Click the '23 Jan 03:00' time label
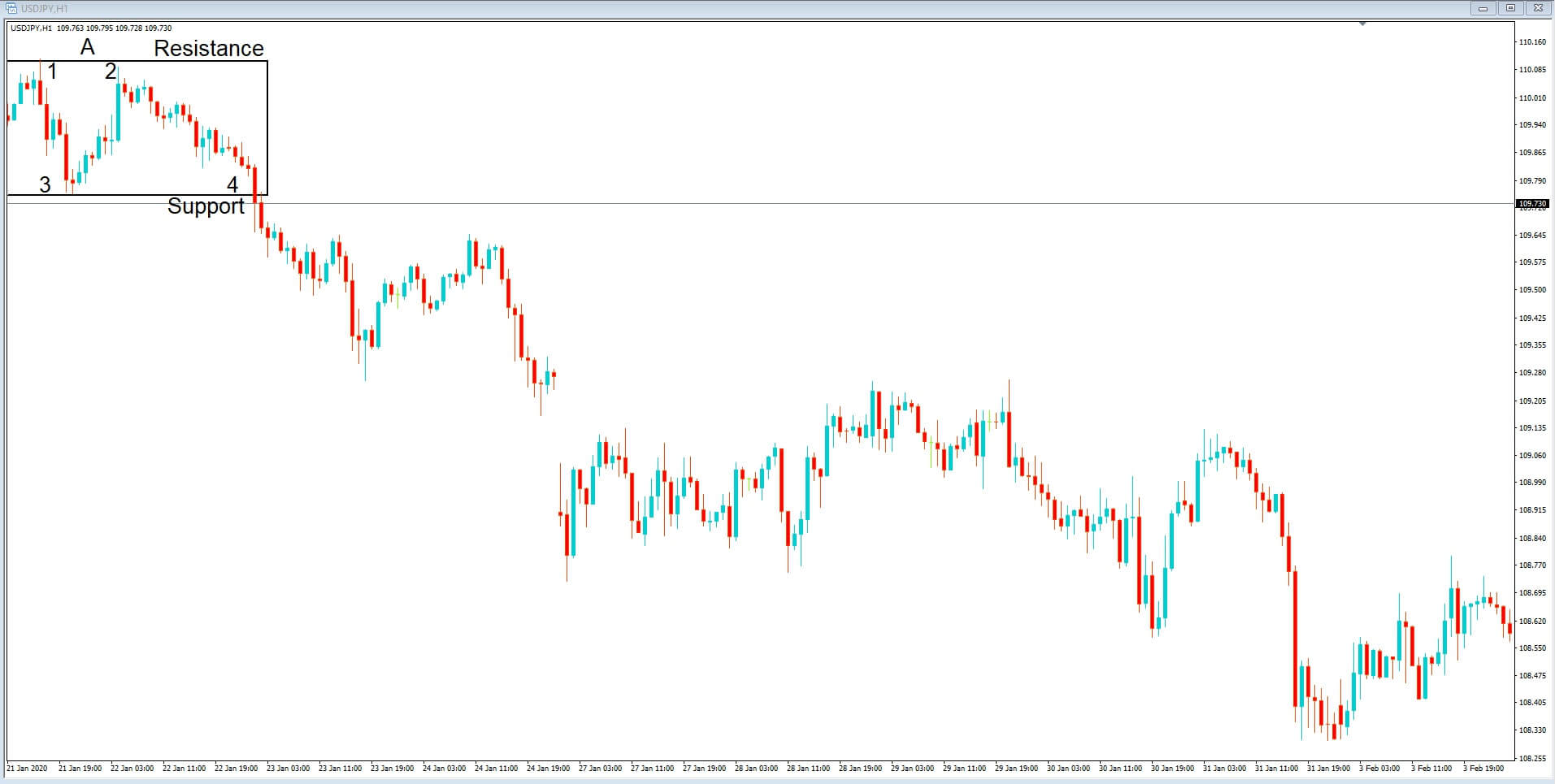Image resolution: width=1555 pixels, height=784 pixels. click(288, 769)
